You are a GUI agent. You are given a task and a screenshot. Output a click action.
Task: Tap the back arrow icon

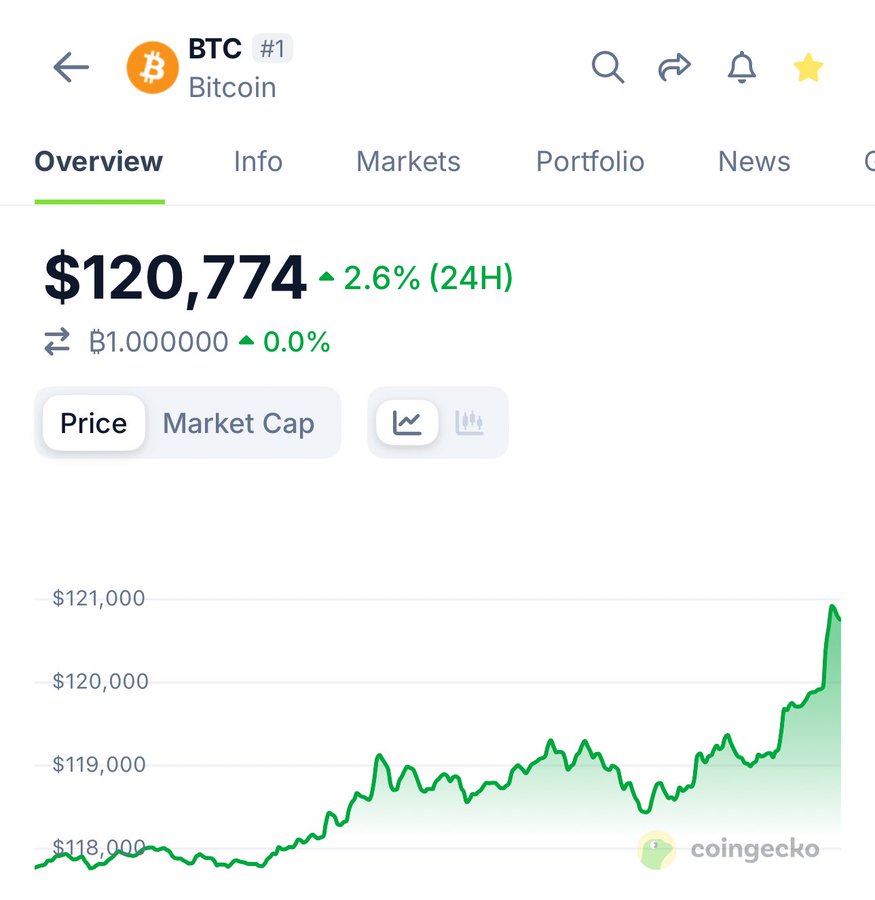point(71,68)
